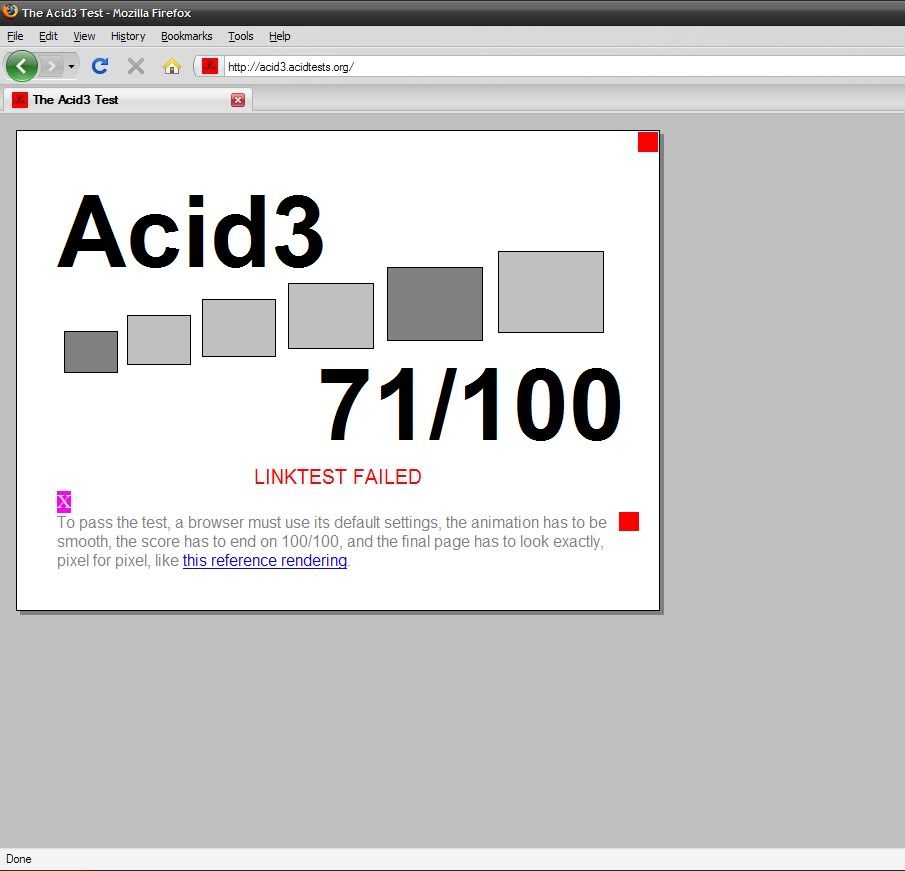Click the magenta X box
905x871 pixels.
tap(64, 502)
